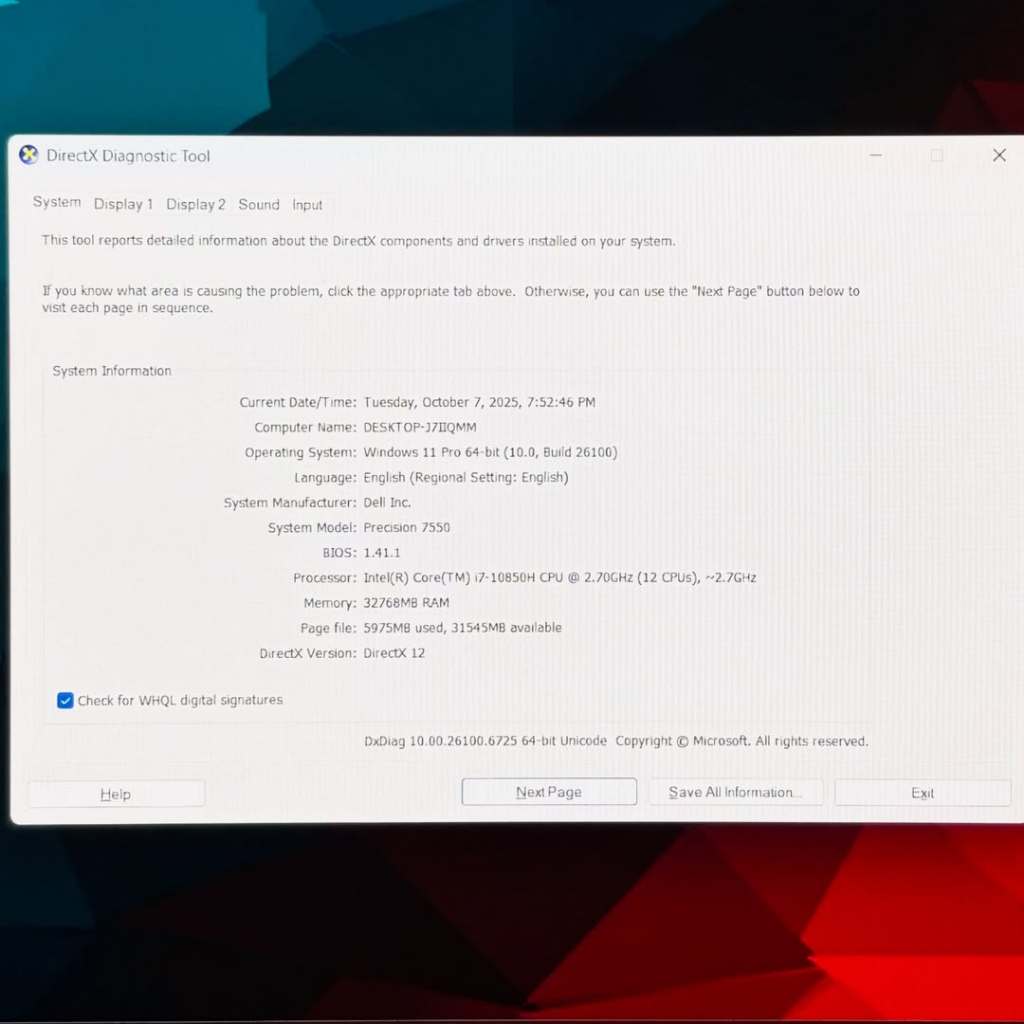Click the greyed-out maximize button
This screenshot has height=1024, width=1024.
(937, 155)
